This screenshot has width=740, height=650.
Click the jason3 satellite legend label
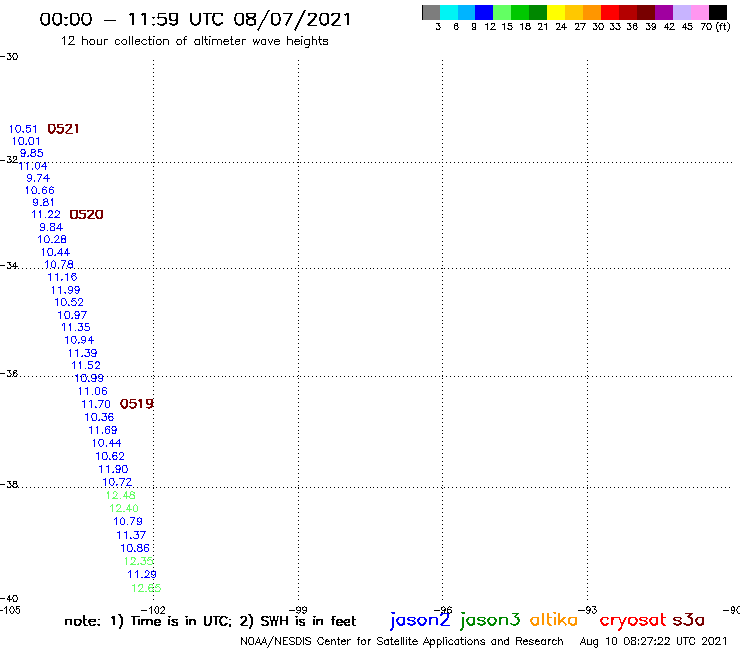pyautogui.click(x=490, y=621)
